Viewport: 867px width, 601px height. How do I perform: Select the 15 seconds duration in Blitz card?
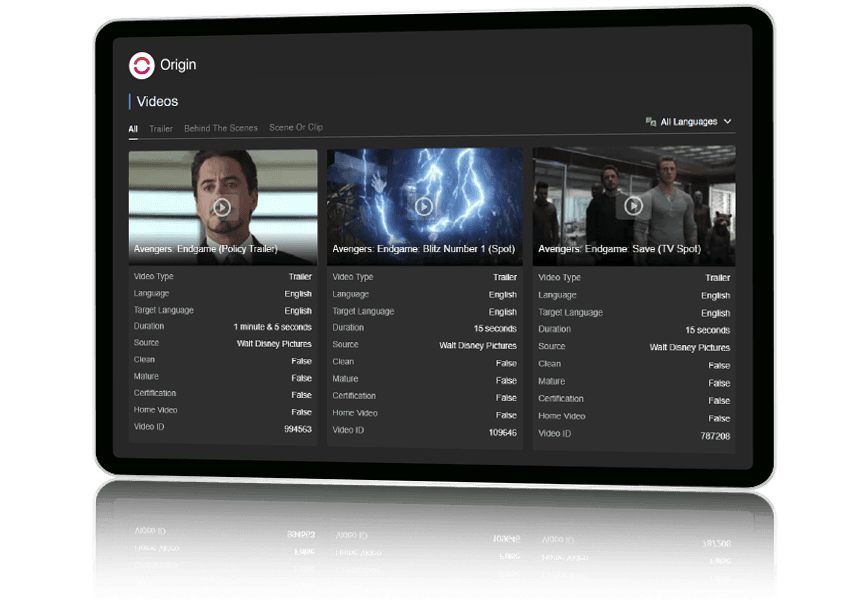(x=495, y=328)
